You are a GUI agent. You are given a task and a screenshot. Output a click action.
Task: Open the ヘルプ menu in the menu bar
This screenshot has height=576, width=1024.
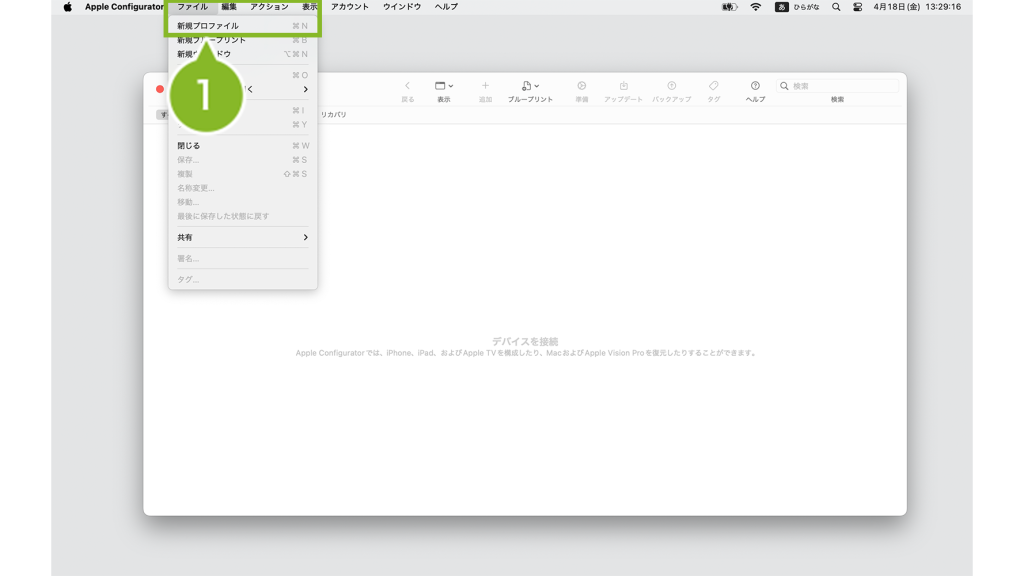click(447, 7)
